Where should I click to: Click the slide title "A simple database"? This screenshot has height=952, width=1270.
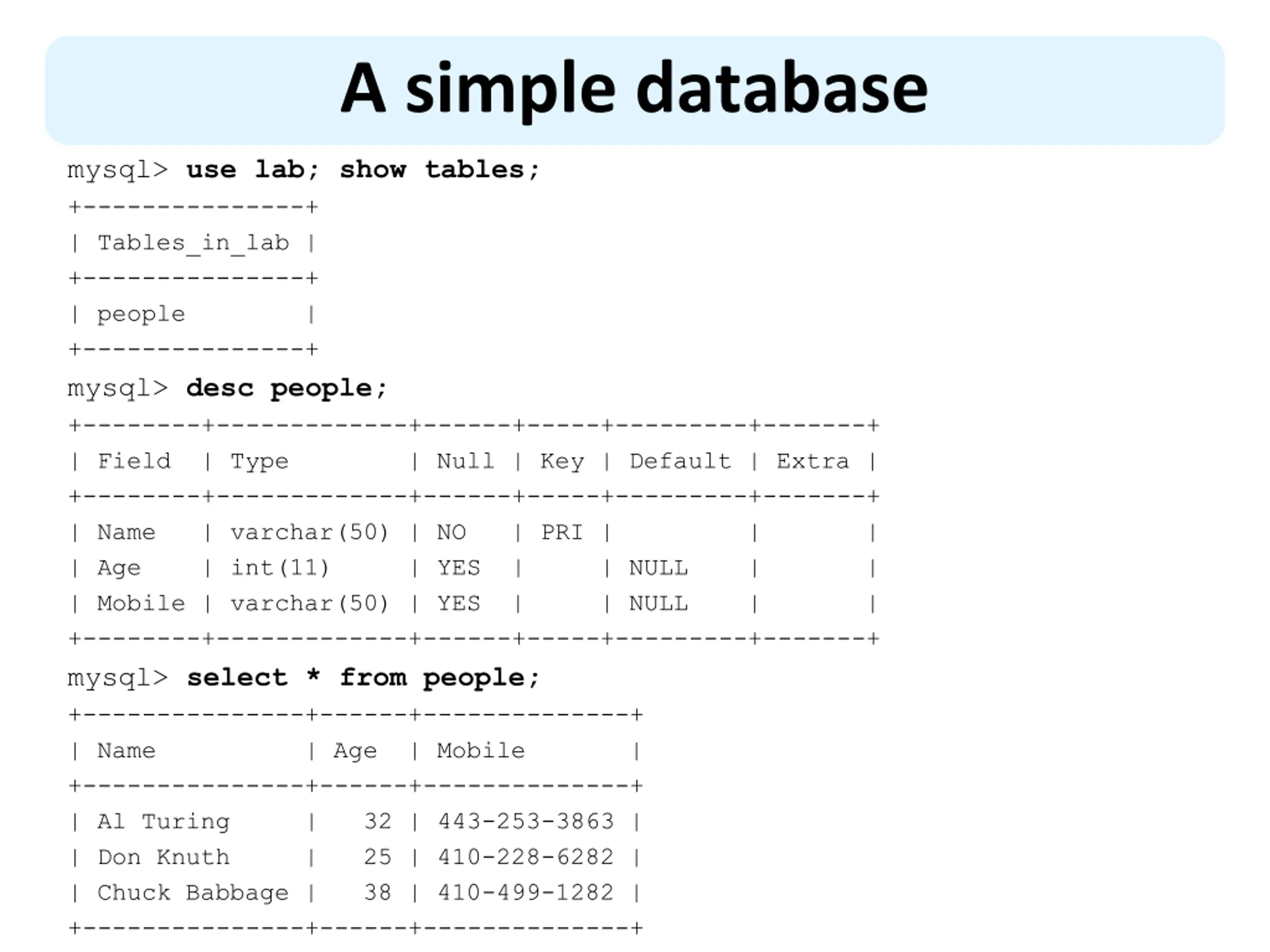[x=634, y=89]
